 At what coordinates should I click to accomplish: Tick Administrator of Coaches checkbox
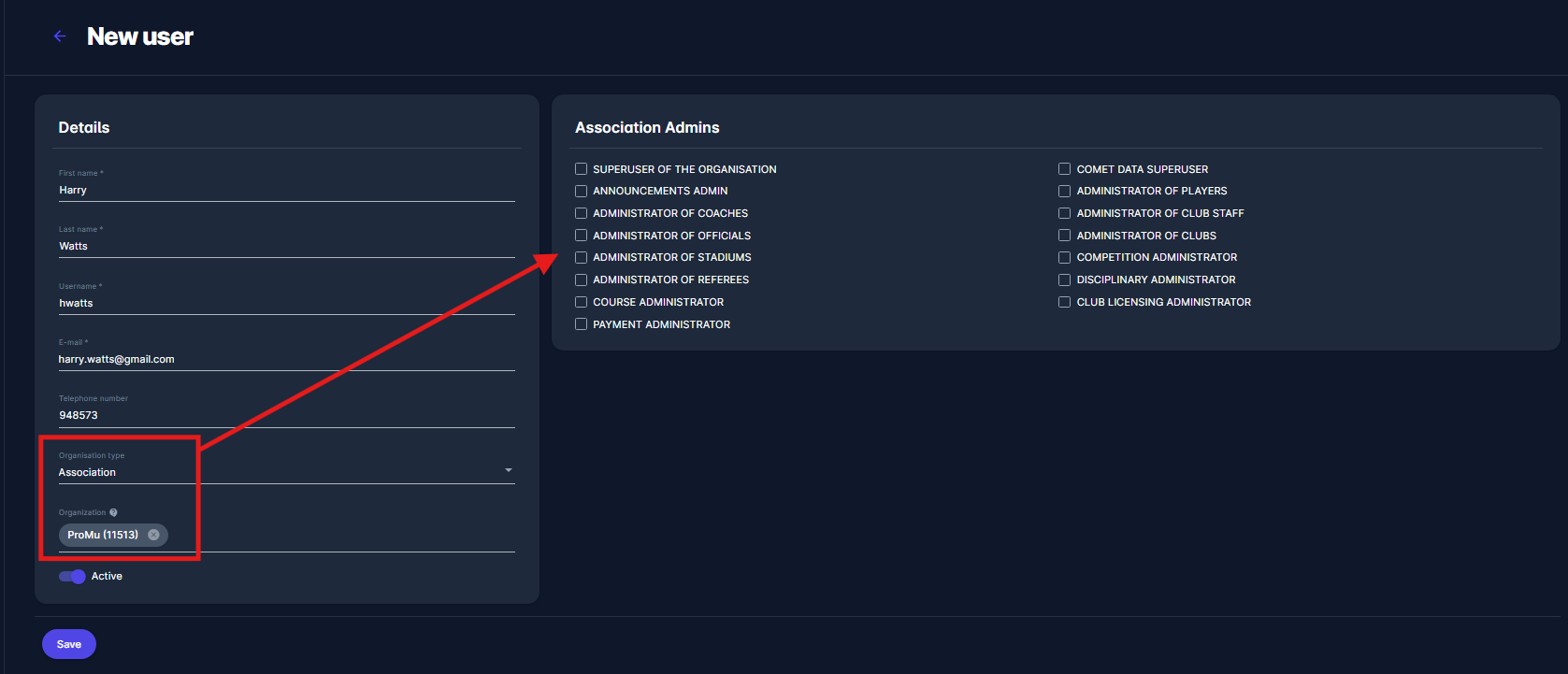[x=582, y=213]
